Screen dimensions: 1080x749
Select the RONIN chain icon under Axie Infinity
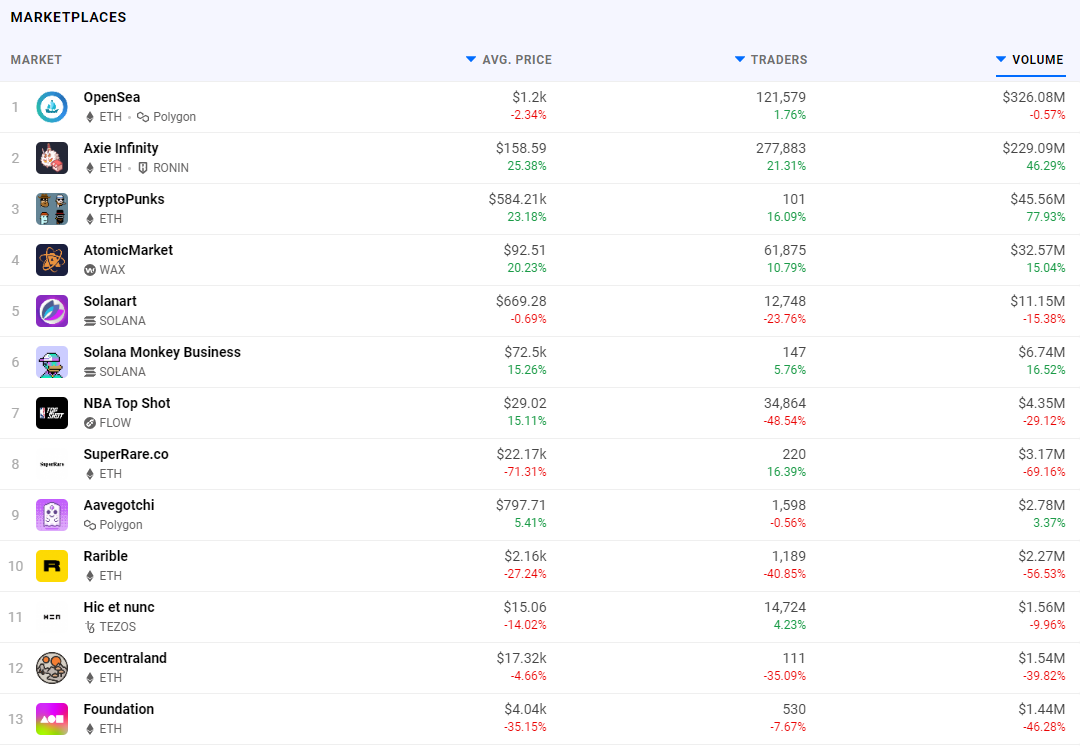pyautogui.click(x=143, y=168)
